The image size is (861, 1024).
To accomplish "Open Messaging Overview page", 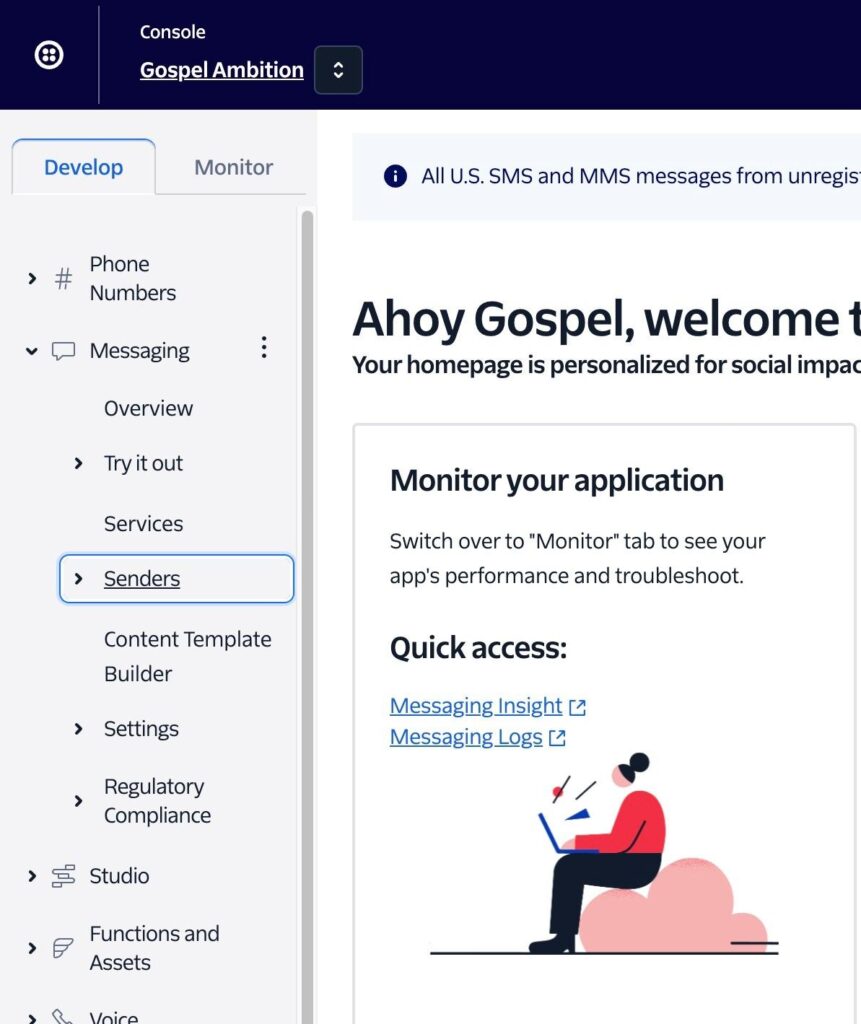I will 148,408.
